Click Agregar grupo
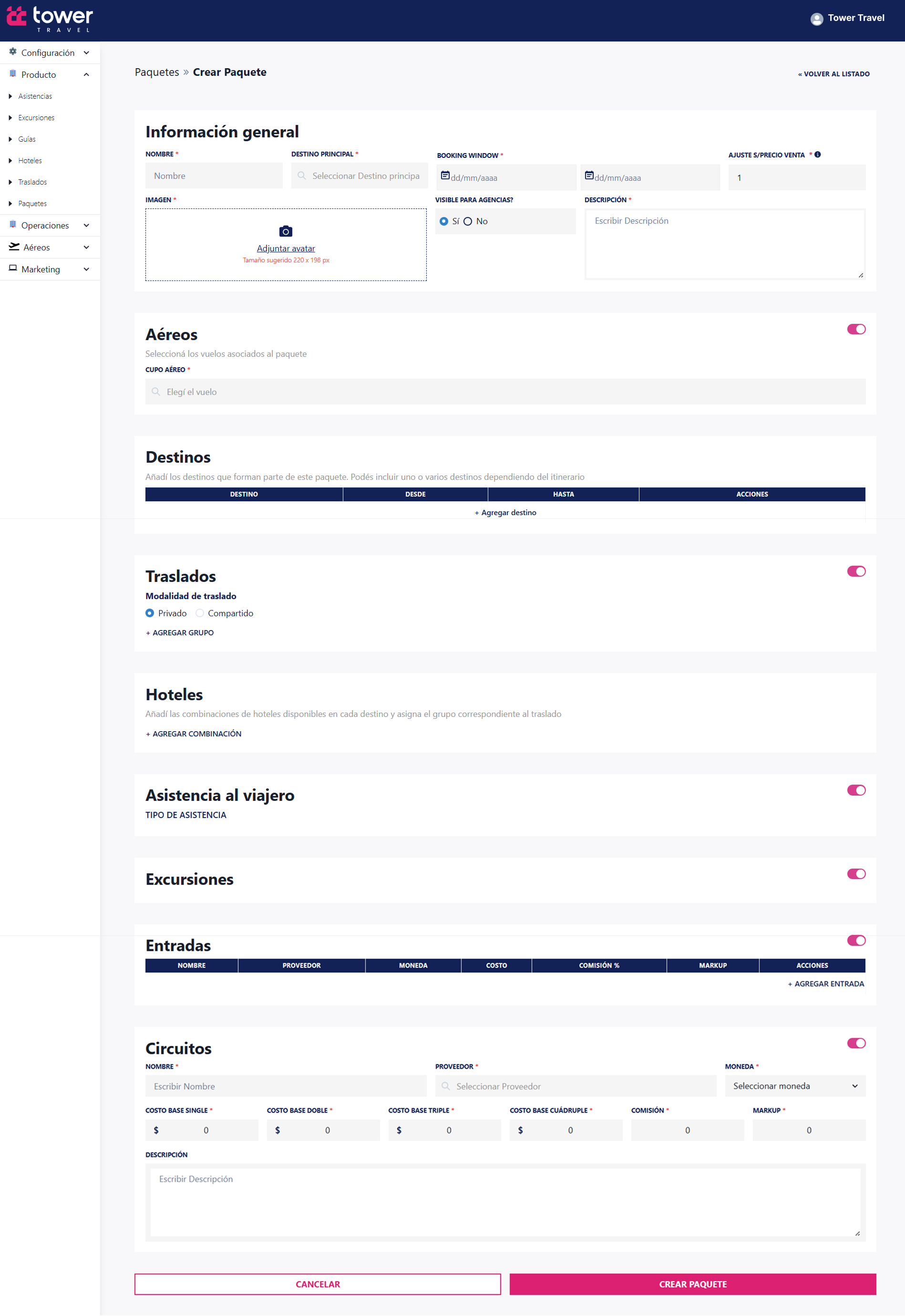Screen dimensions: 905x1316 coord(180,633)
